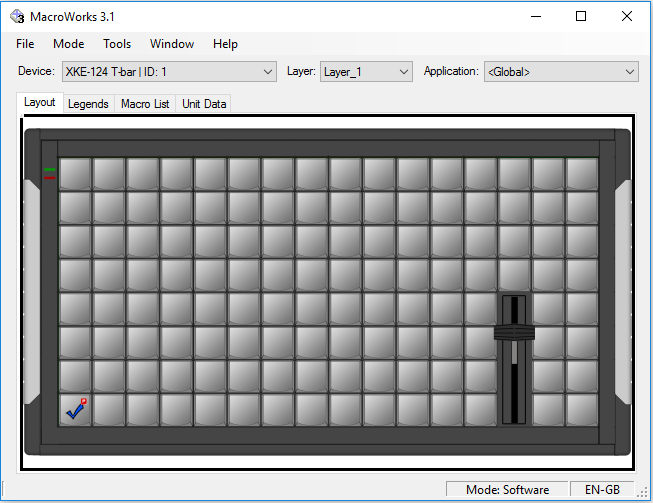Open the File menu
Image resolution: width=653 pixels, height=503 pixels.
(25, 44)
